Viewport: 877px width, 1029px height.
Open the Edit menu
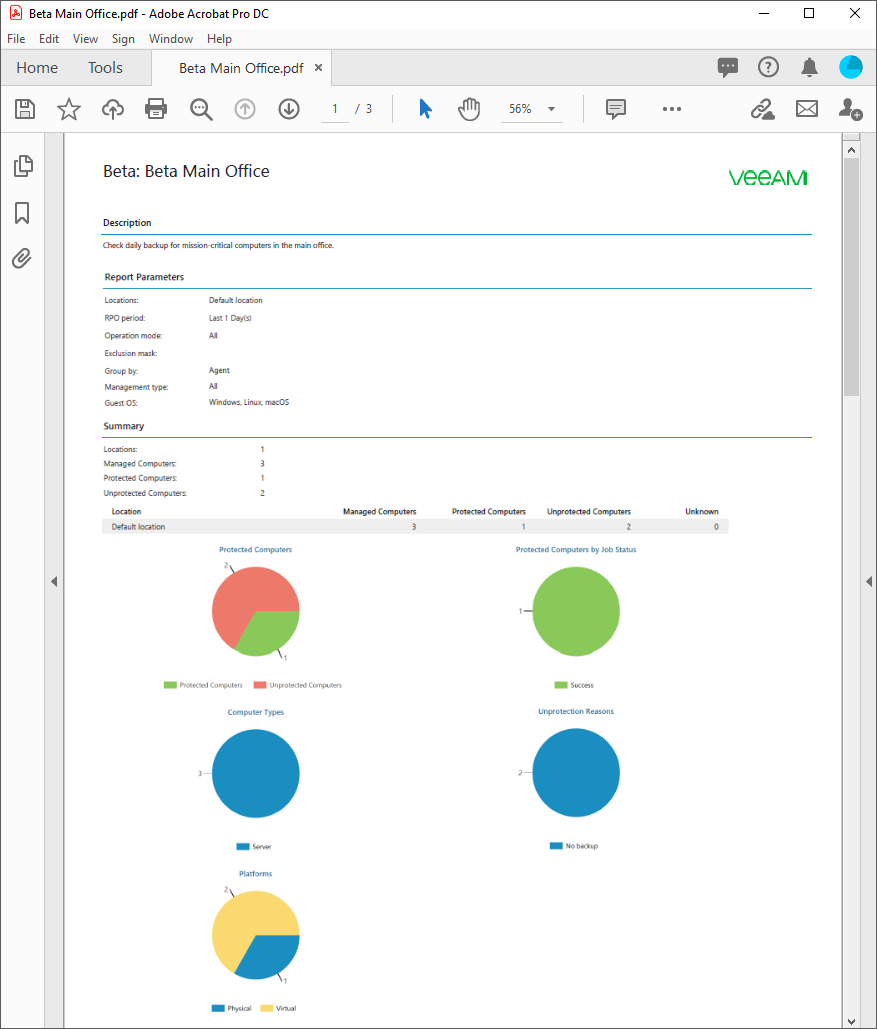[x=49, y=39]
